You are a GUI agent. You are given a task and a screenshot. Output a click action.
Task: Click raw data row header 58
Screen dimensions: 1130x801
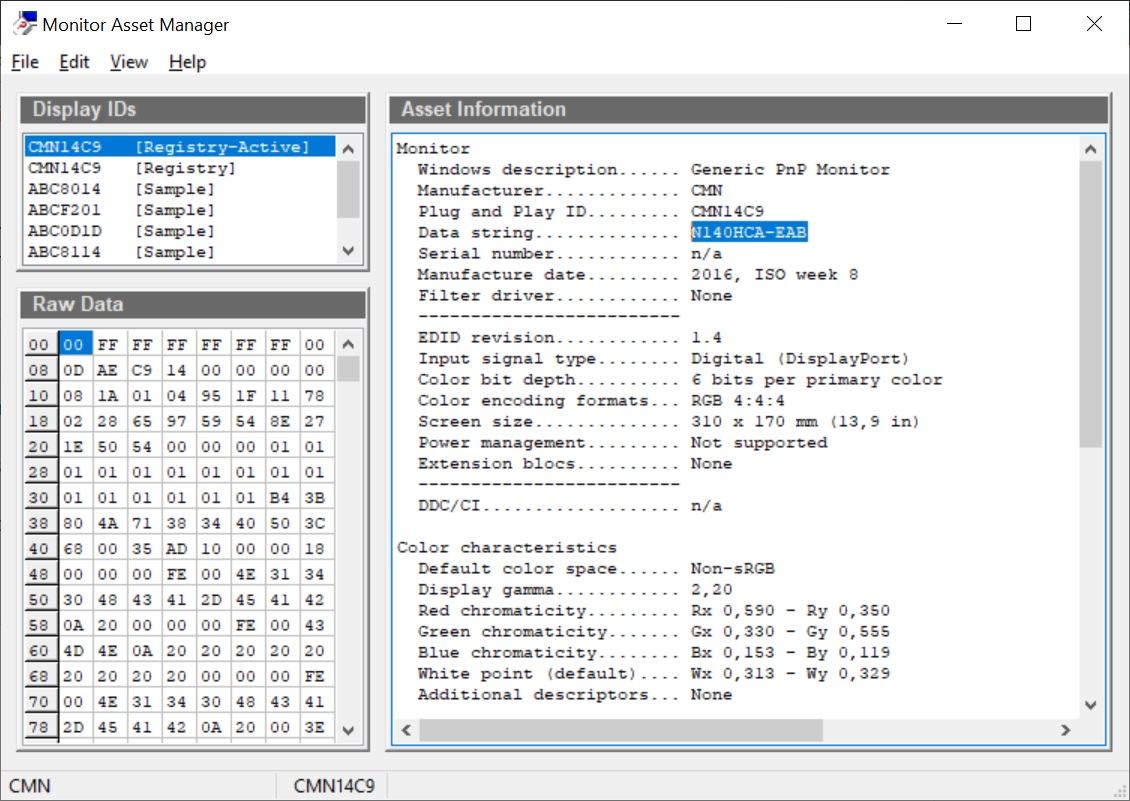tap(39, 625)
